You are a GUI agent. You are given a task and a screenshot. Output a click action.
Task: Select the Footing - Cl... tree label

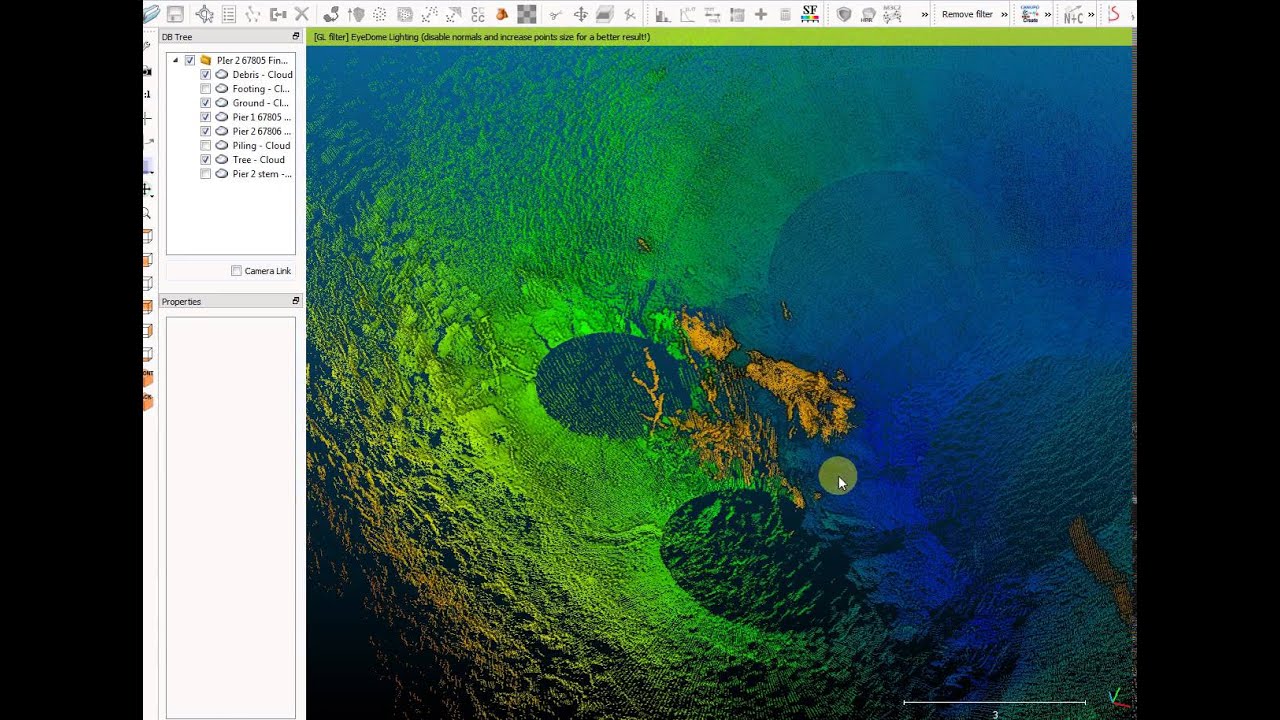(x=261, y=89)
